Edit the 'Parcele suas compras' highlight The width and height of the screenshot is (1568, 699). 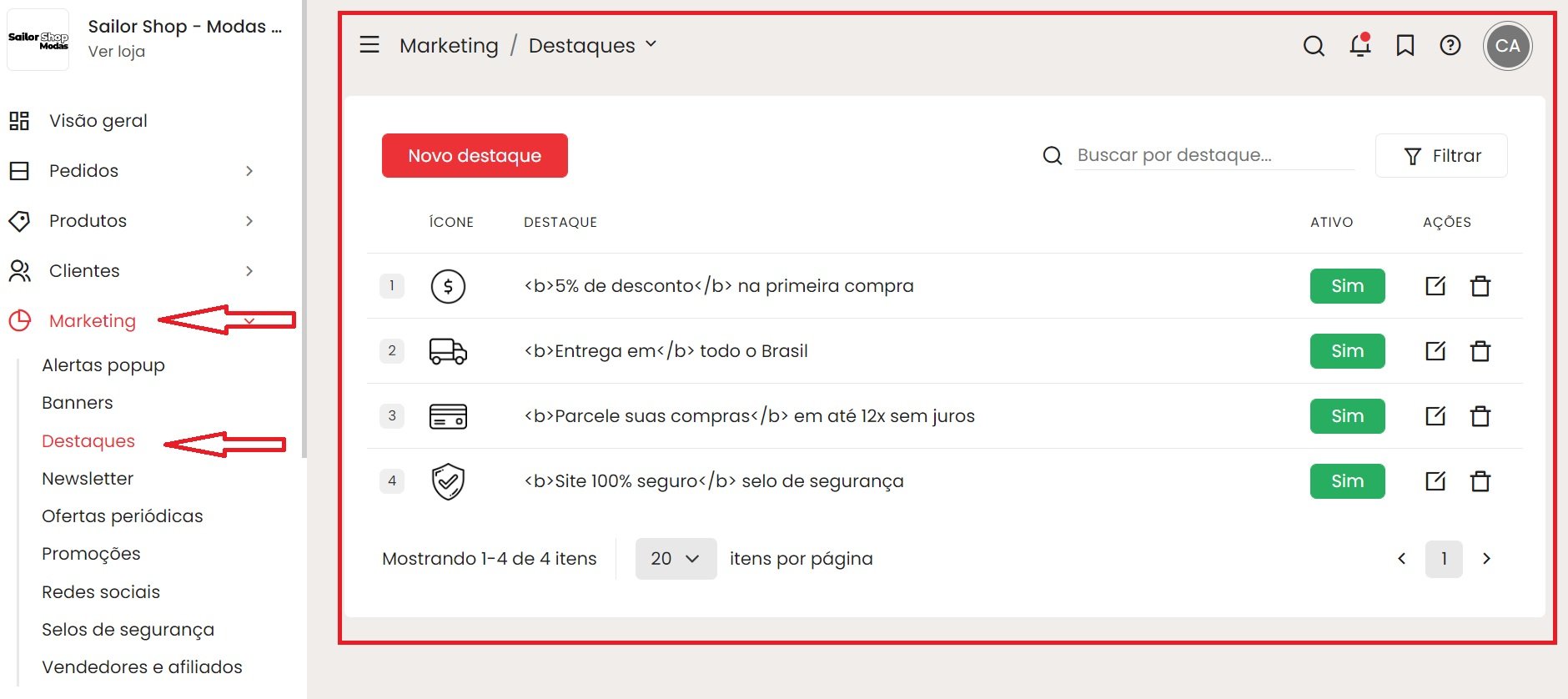1435,416
